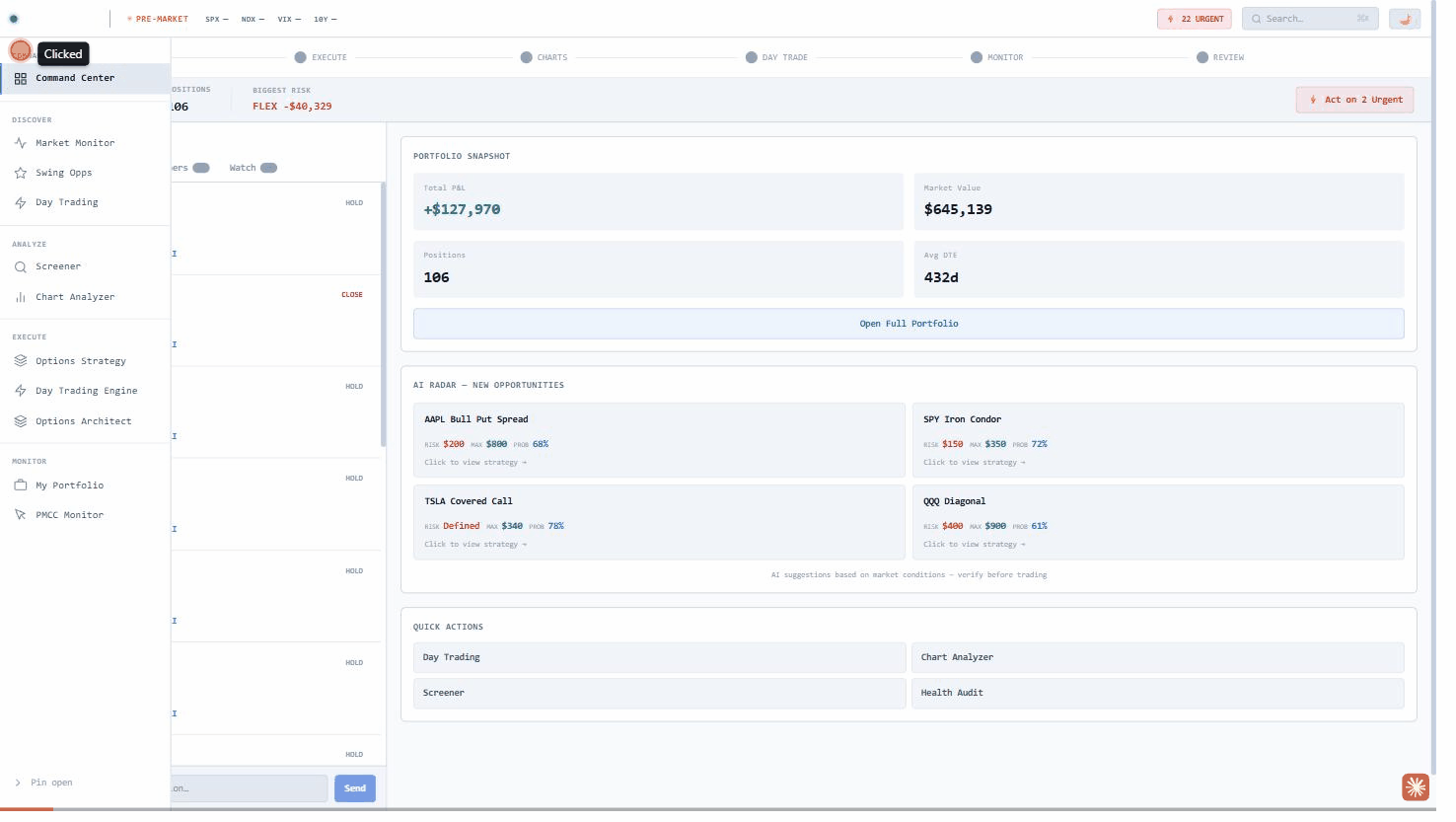Viewport: 1456px width, 822px height.
Task: Click the Screener magnifier icon in sidebar
Action: (20, 266)
